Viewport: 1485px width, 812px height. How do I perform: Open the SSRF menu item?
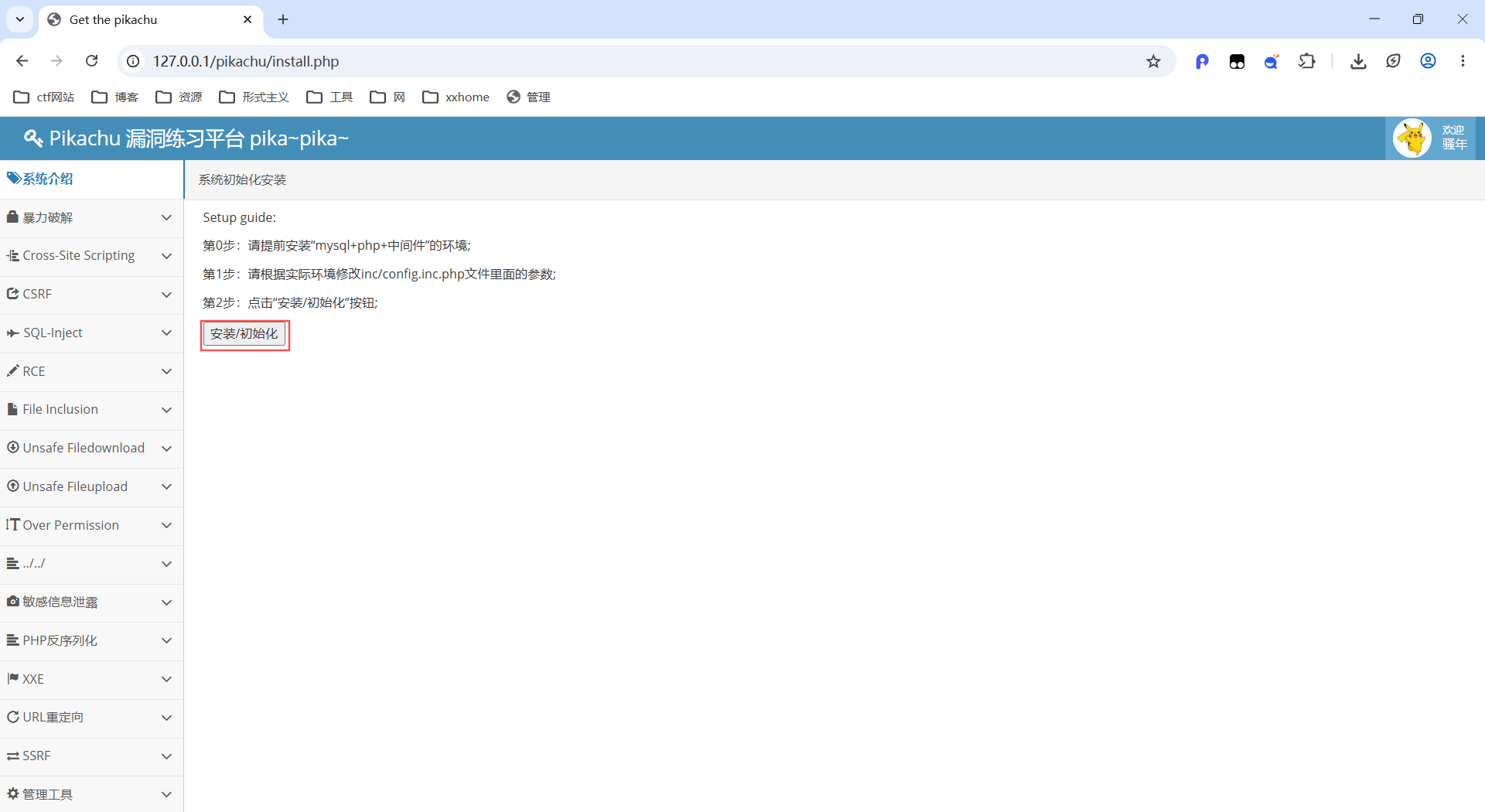[x=91, y=756]
